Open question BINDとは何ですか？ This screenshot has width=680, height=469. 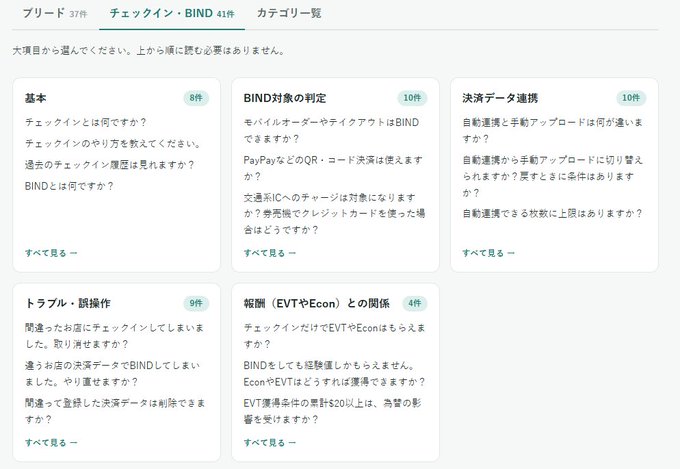tap(69, 186)
